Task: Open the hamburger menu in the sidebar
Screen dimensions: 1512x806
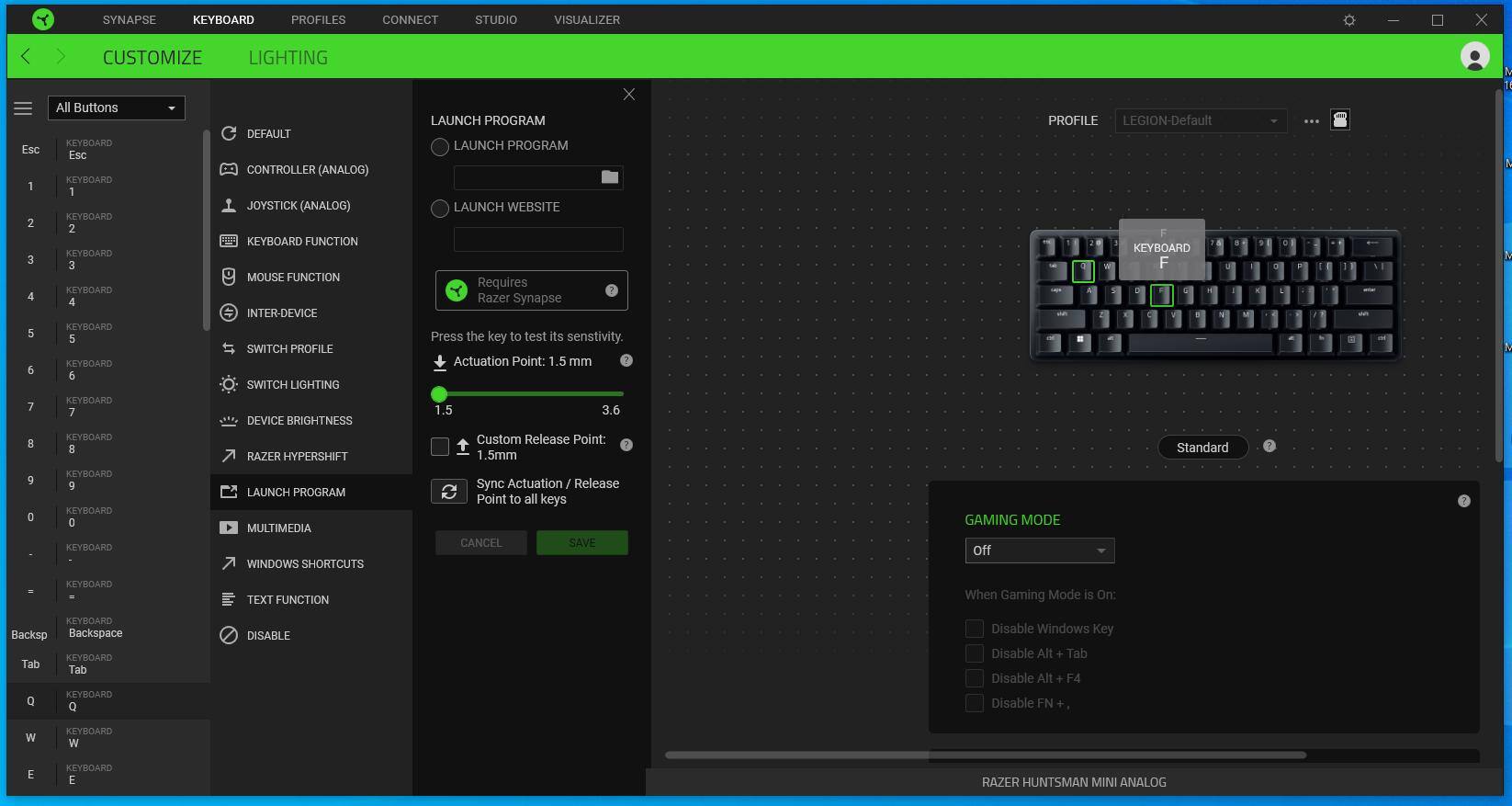Action: coord(23,108)
